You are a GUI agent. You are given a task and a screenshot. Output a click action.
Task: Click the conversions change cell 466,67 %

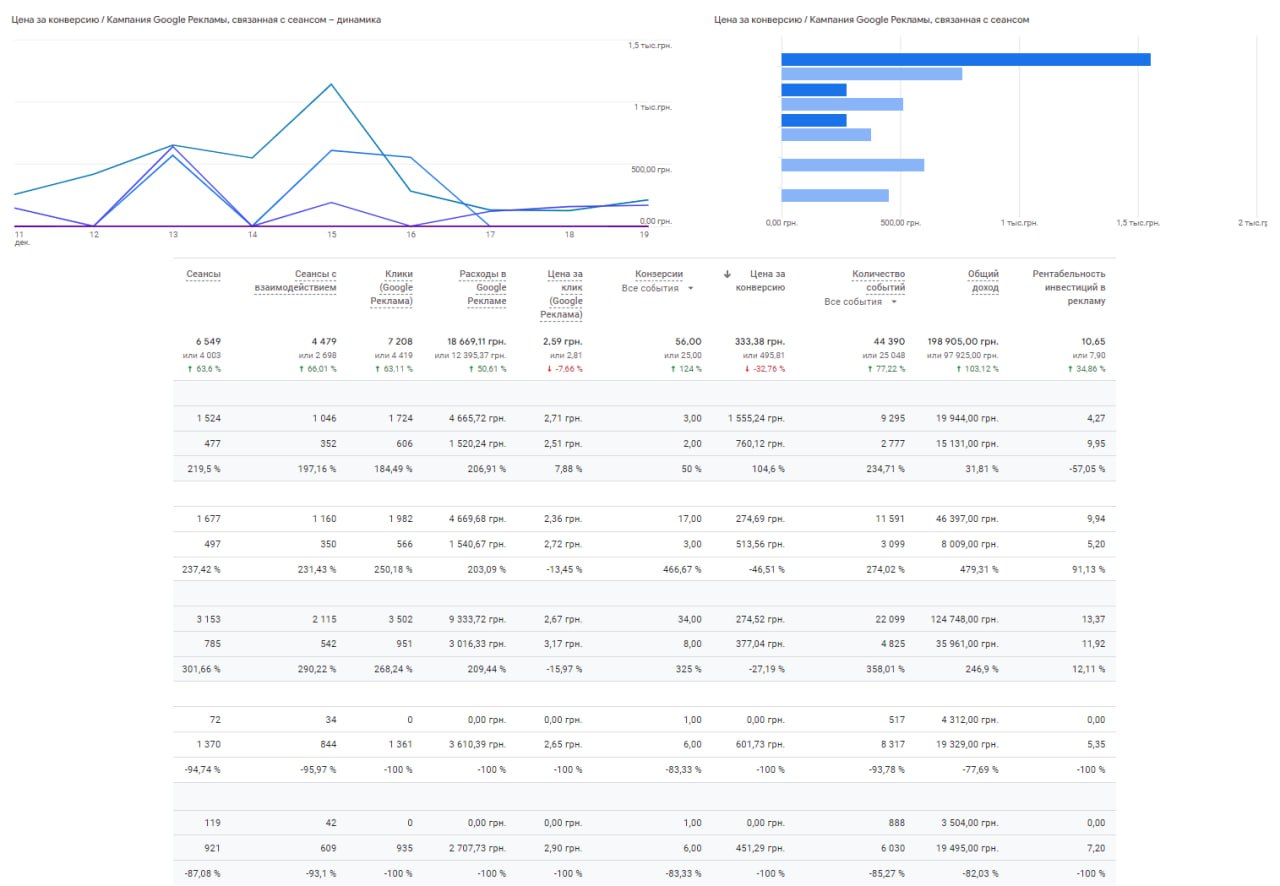coord(682,569)
